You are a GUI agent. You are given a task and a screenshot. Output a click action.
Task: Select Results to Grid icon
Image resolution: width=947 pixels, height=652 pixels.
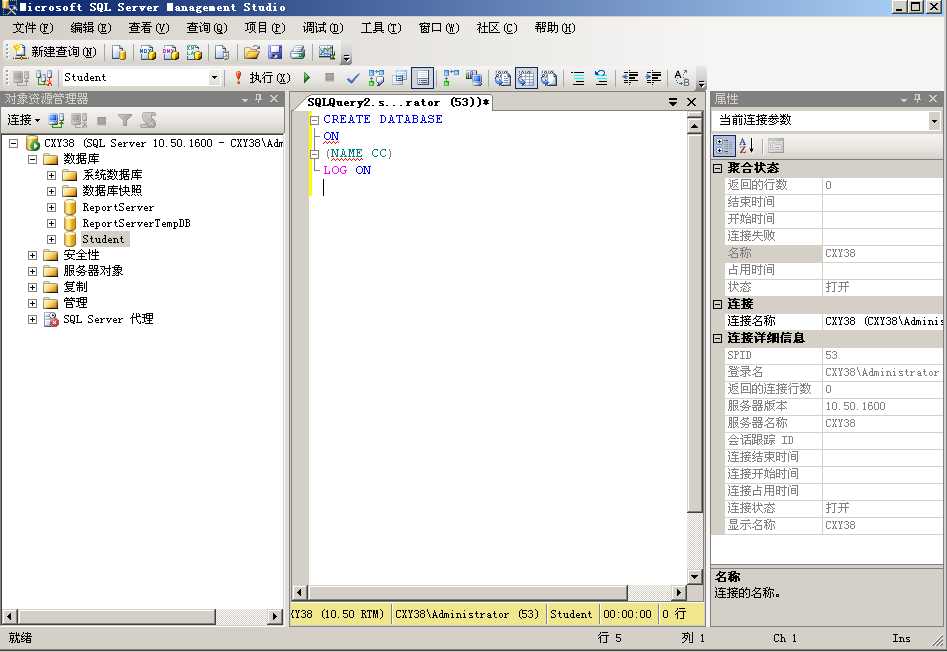point(525,77)
